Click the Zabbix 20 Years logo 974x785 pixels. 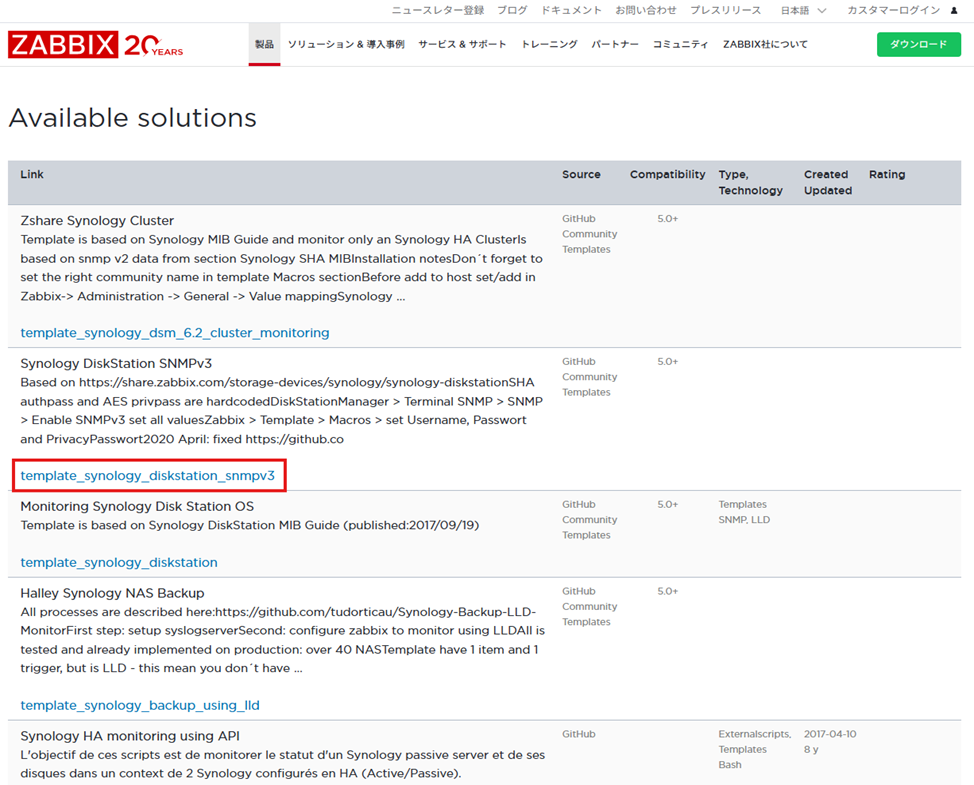(x=96, y=45)
